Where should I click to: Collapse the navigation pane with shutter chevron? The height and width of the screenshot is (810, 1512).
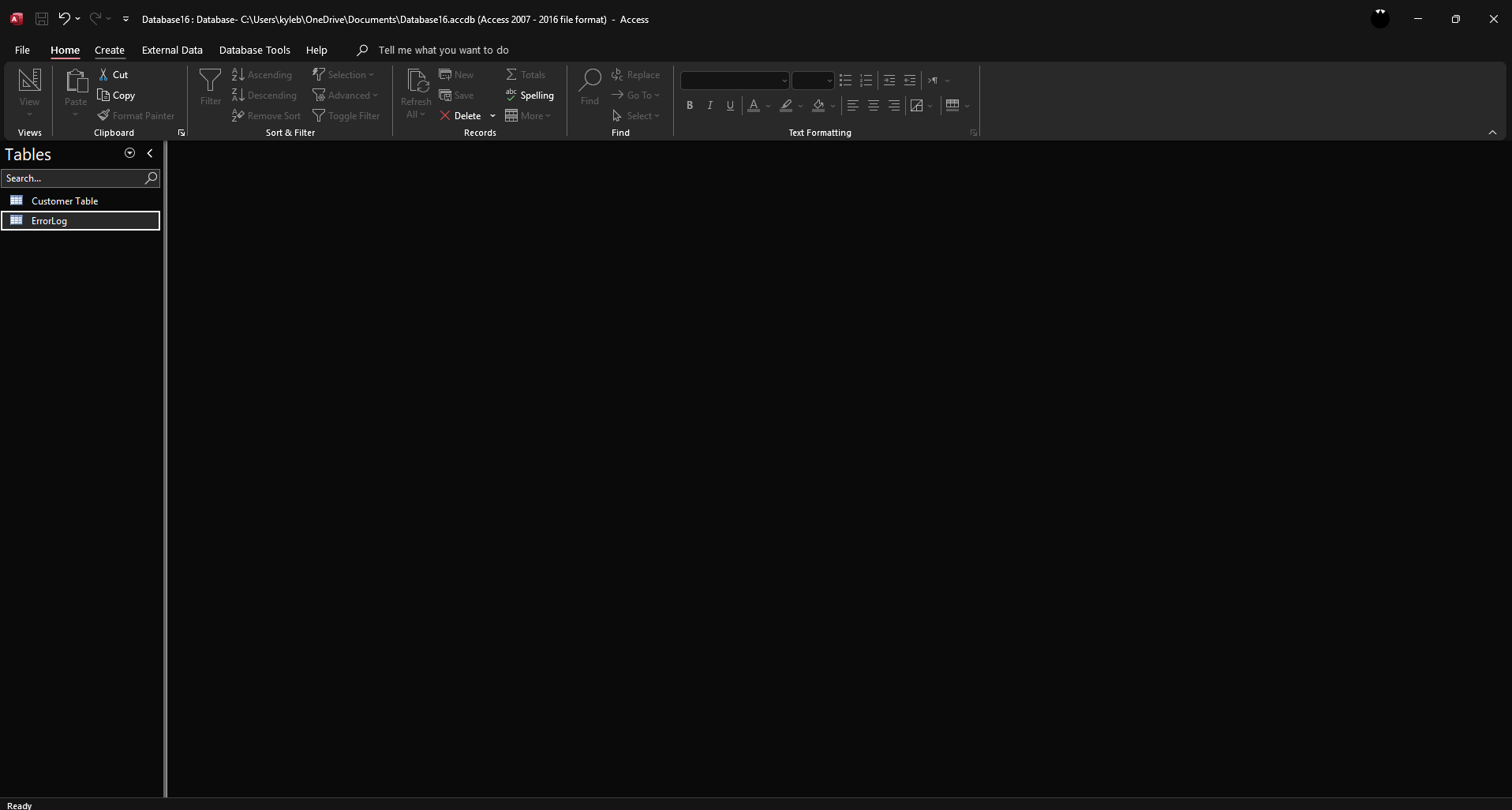click(x=150, y=153)
